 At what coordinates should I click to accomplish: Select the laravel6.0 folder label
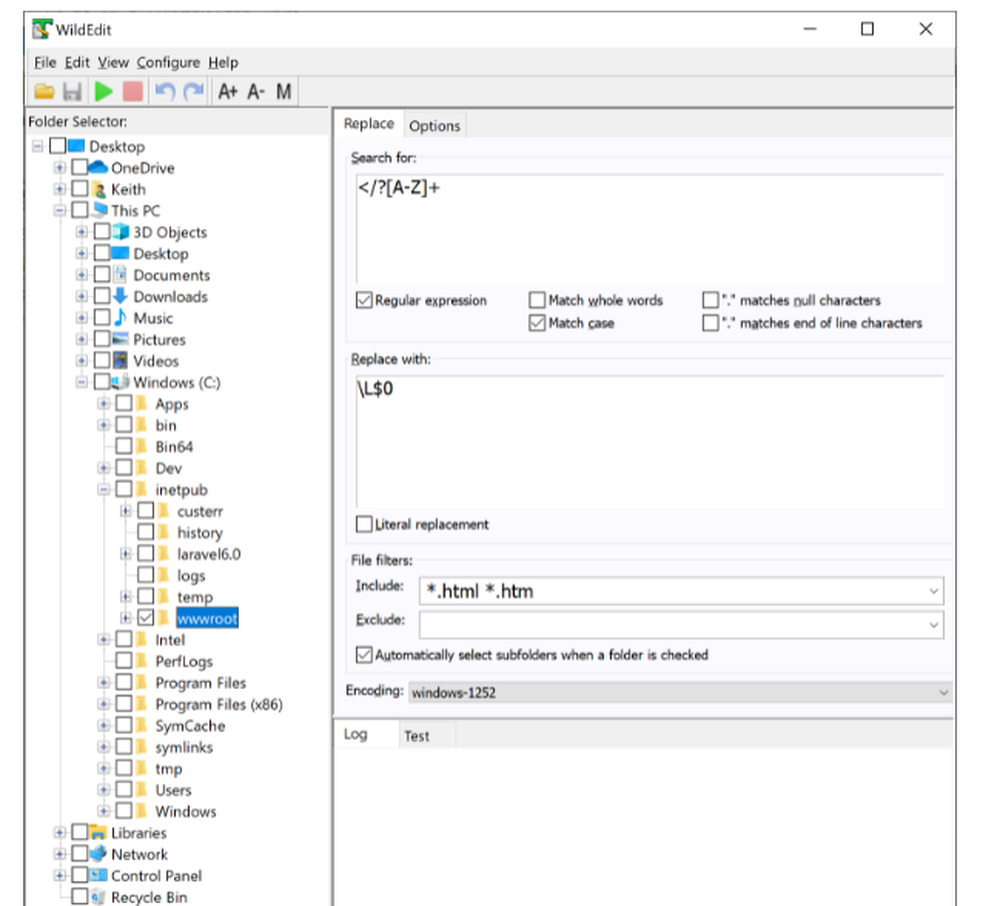[x=209, y=554]
